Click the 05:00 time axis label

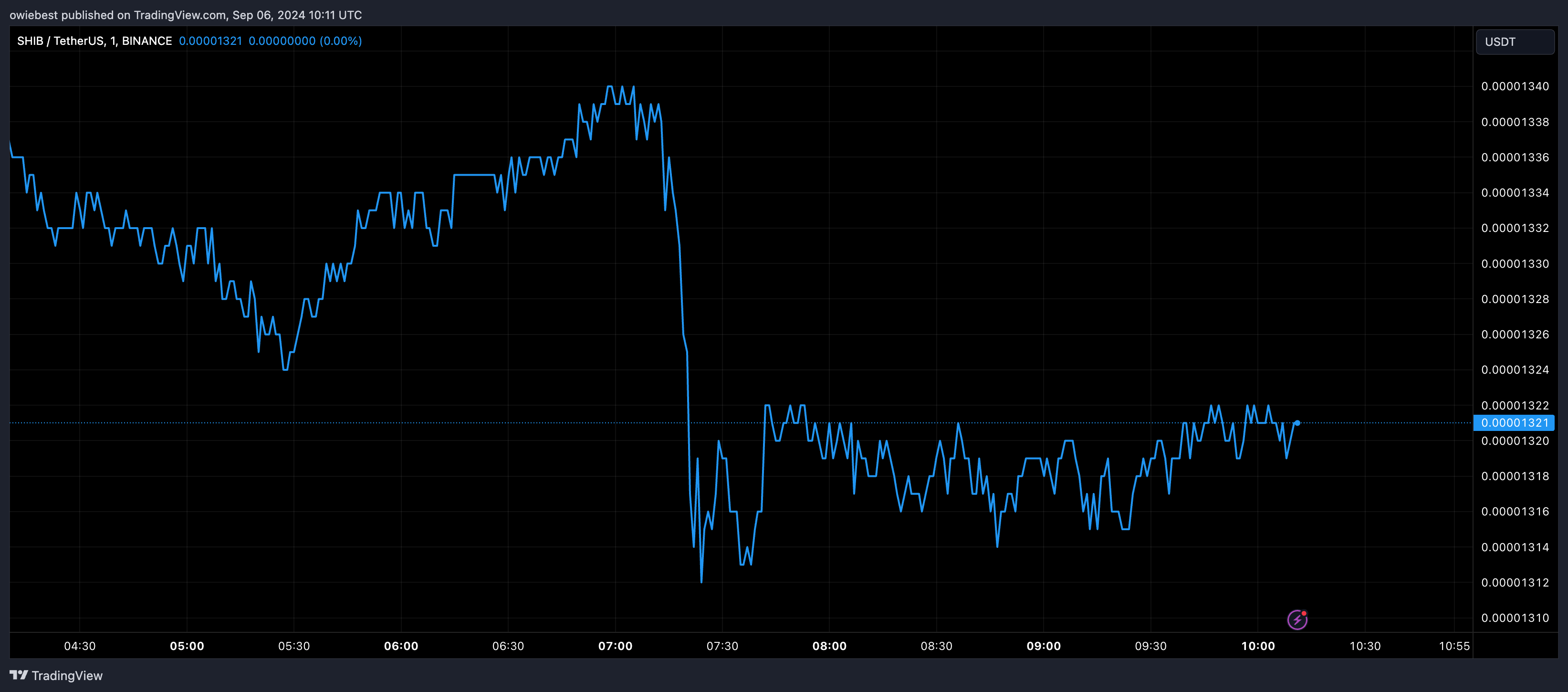187,646
